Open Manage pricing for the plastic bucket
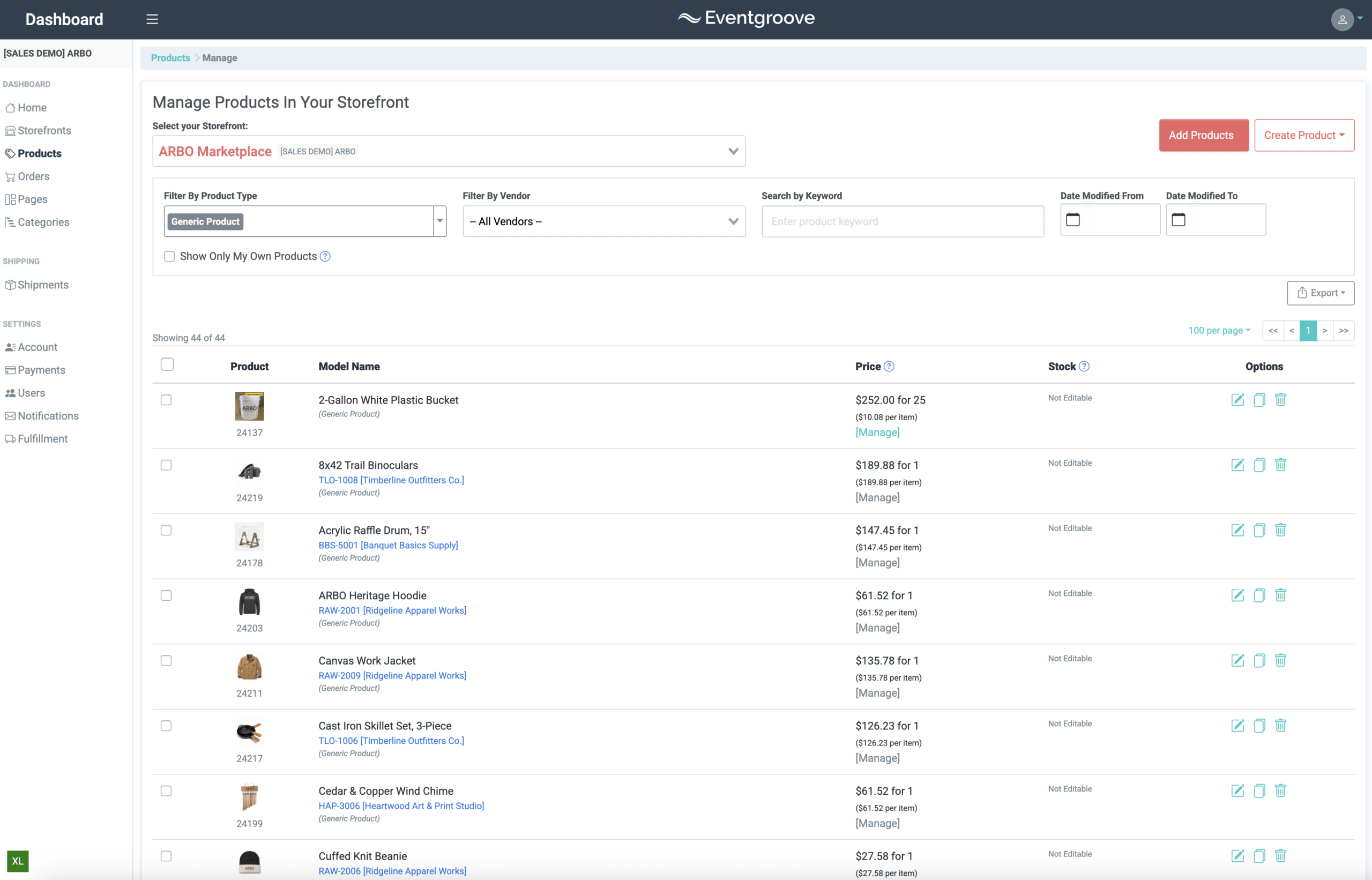The height and width of the screenshot is (880, 1372). tap(877, 432)
